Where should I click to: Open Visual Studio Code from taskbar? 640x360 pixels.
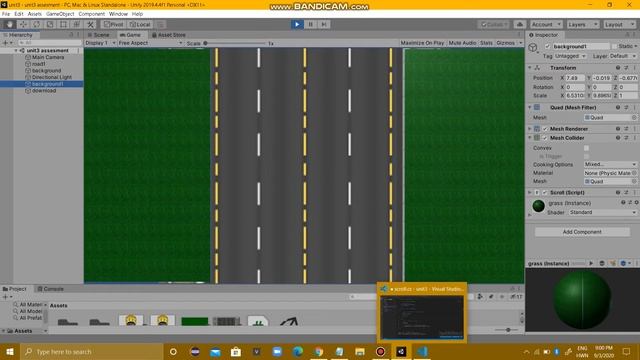422,351
